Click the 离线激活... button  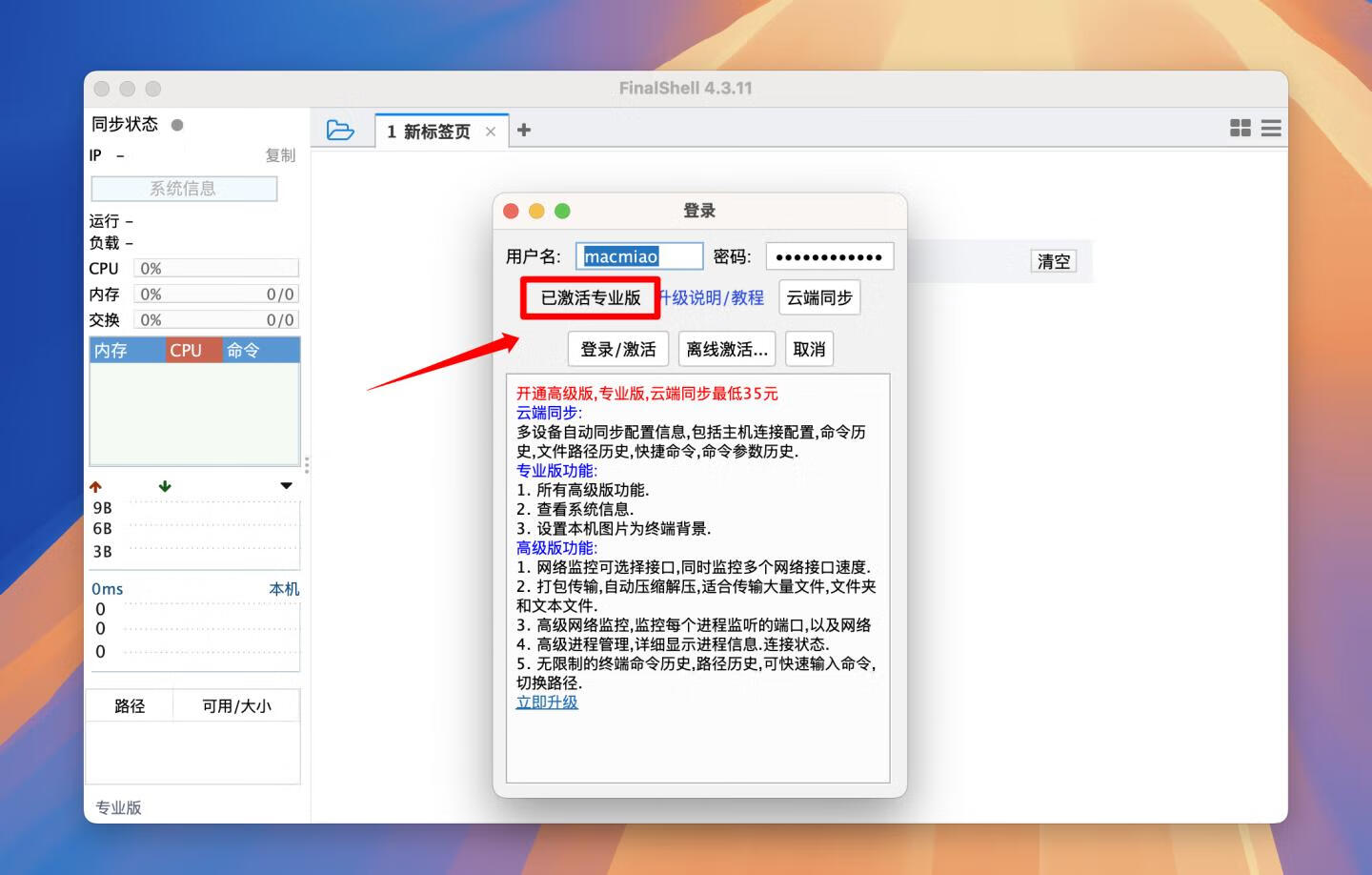point(727,349)
